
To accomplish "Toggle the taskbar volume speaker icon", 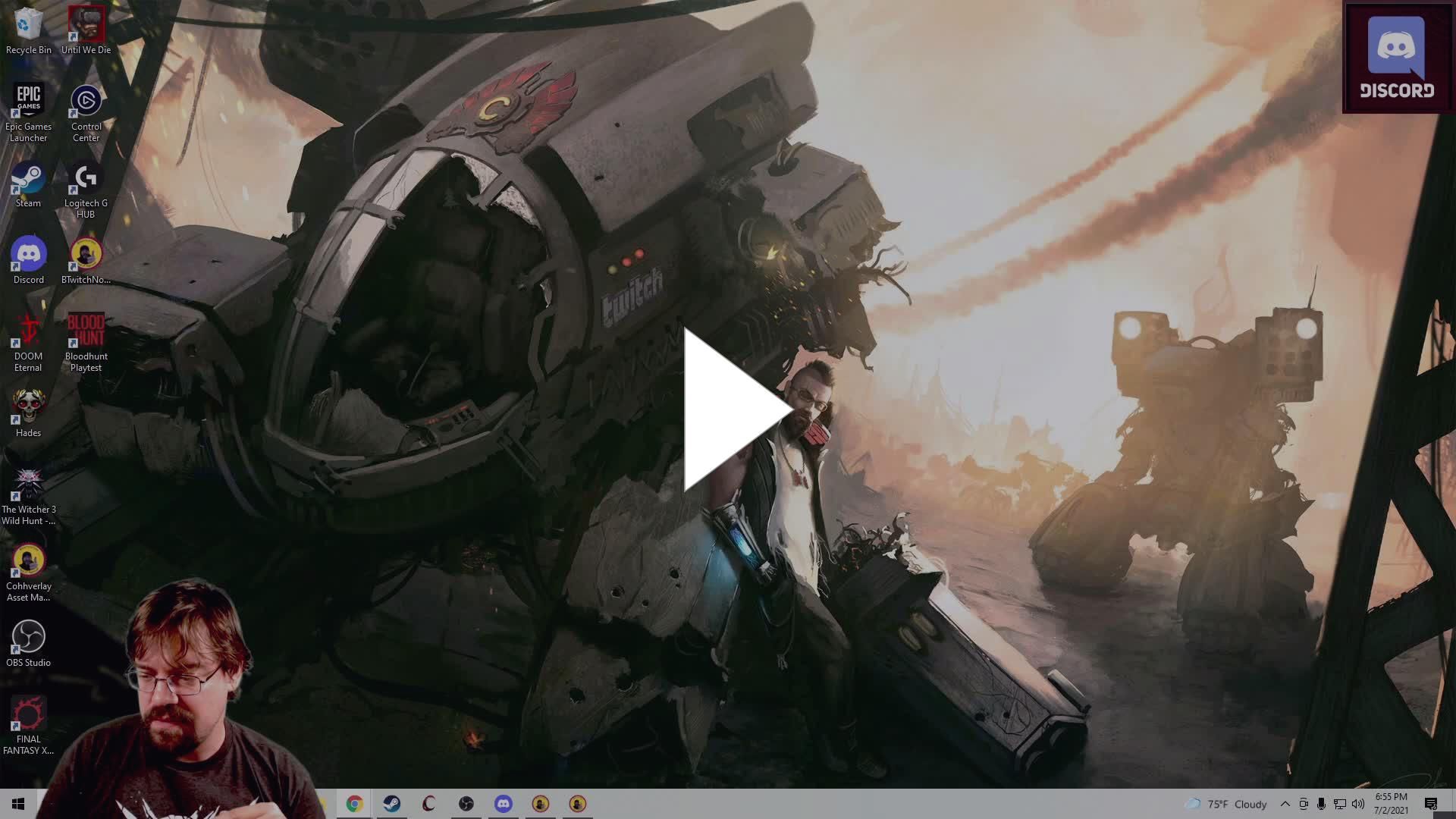I will click(1357, 804).
